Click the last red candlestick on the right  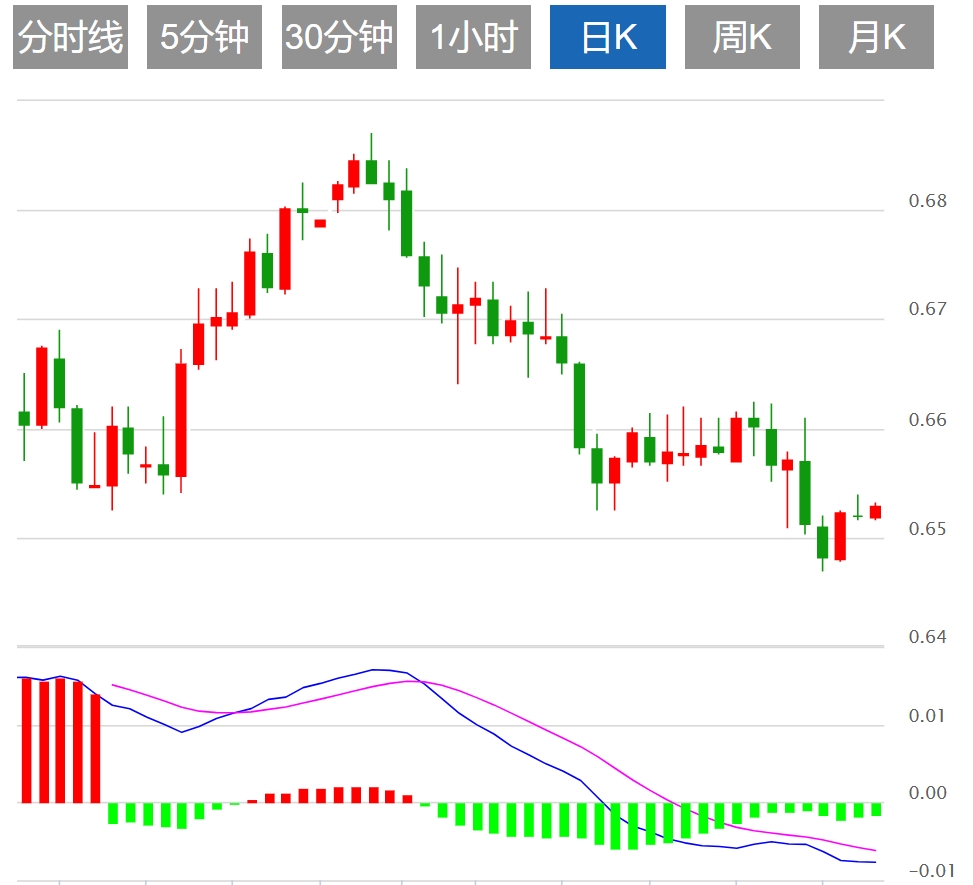(x=876, y=512)
